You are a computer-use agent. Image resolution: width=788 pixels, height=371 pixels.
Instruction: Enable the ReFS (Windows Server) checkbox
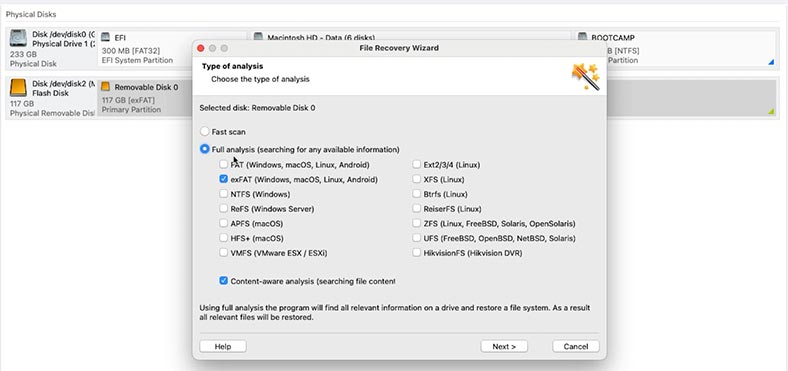[224, 209]
